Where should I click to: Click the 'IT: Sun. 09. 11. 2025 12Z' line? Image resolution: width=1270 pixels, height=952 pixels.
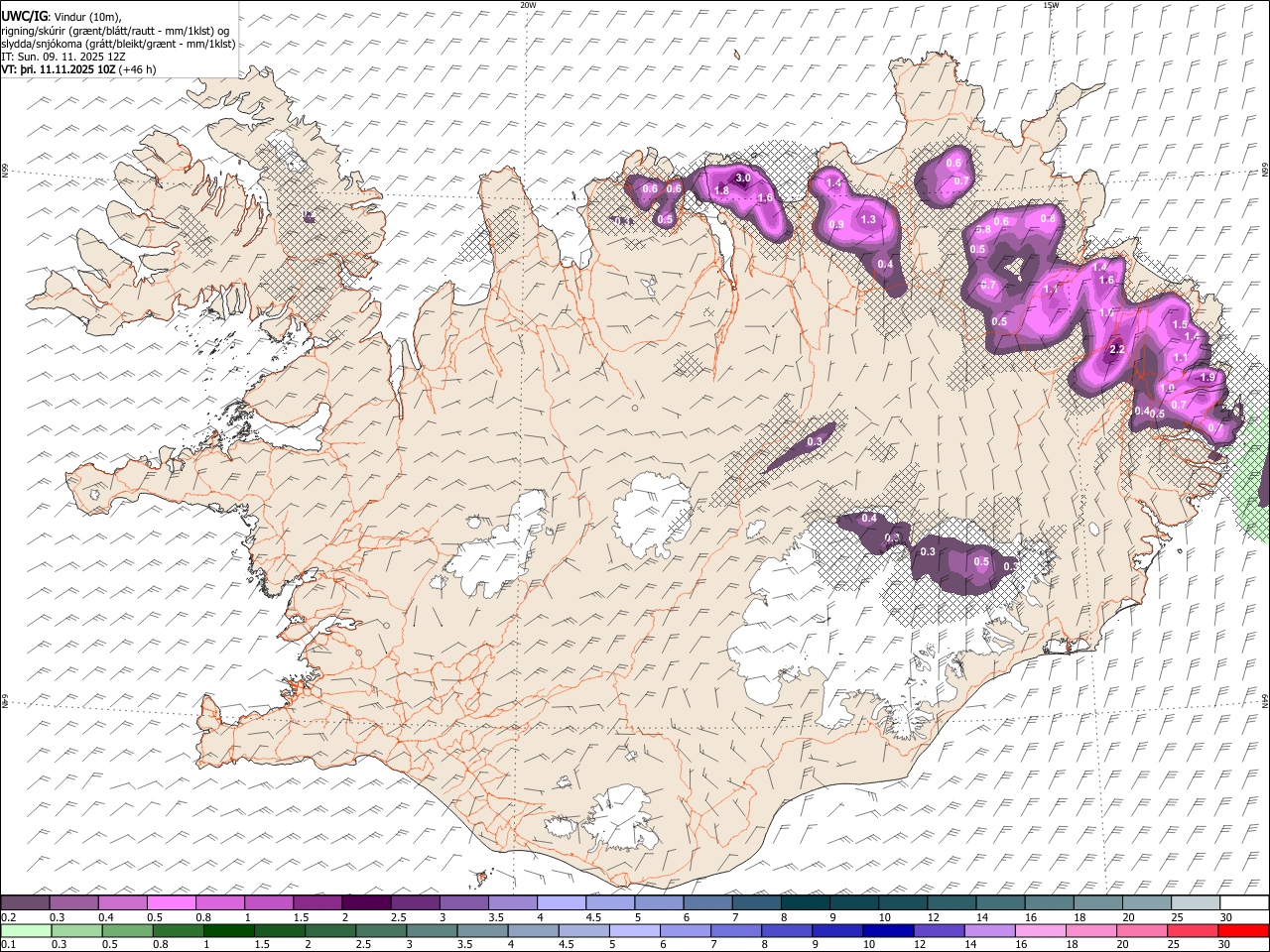click(x=63, y=57)
